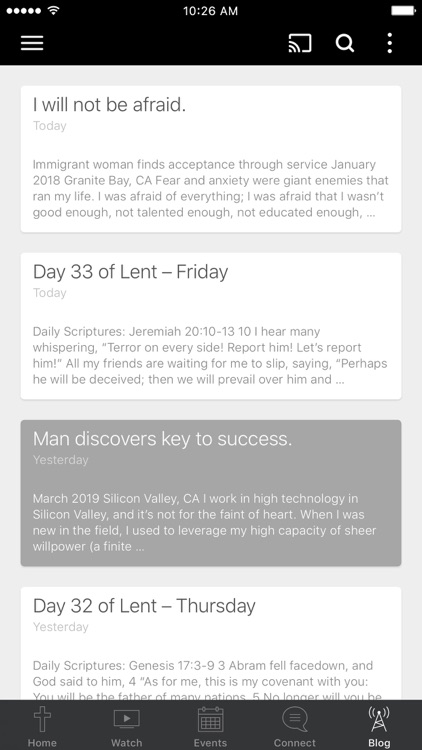422x750 pixels.
Task: Open the hamburger navigation menu
Action: (x=32, y=43)
